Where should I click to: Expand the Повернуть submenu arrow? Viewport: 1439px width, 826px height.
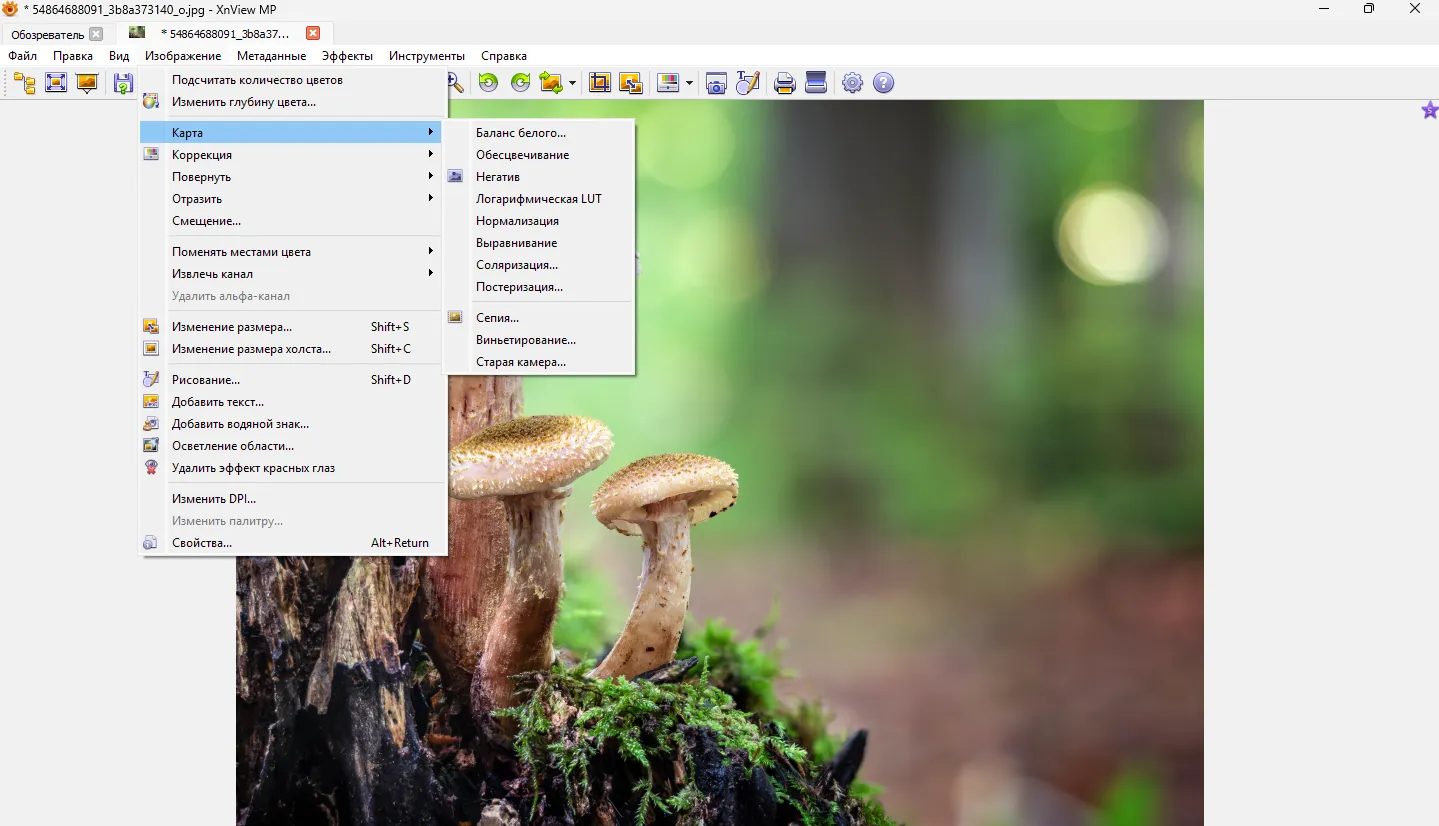click(431, 176)
